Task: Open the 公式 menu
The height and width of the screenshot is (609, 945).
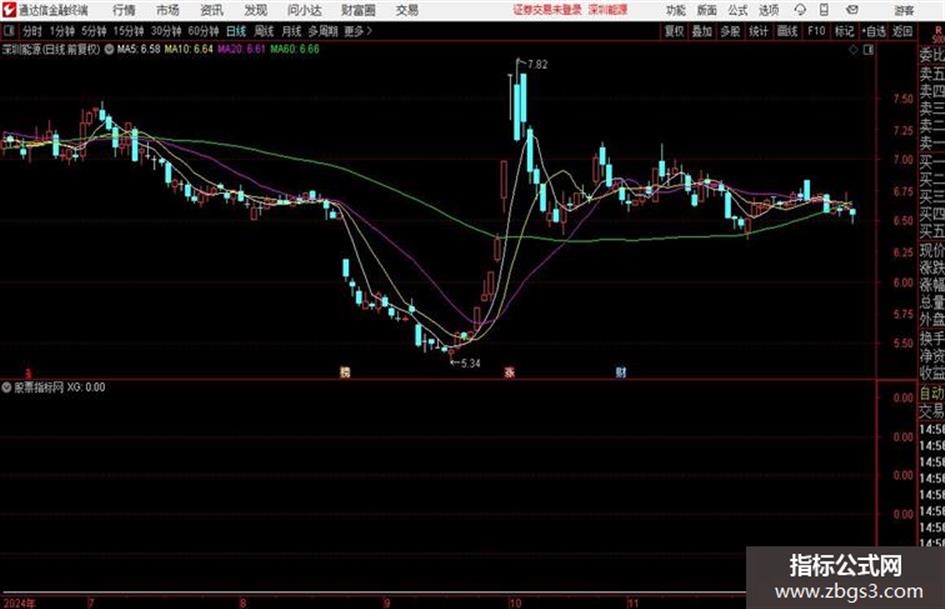Action: 738,10
